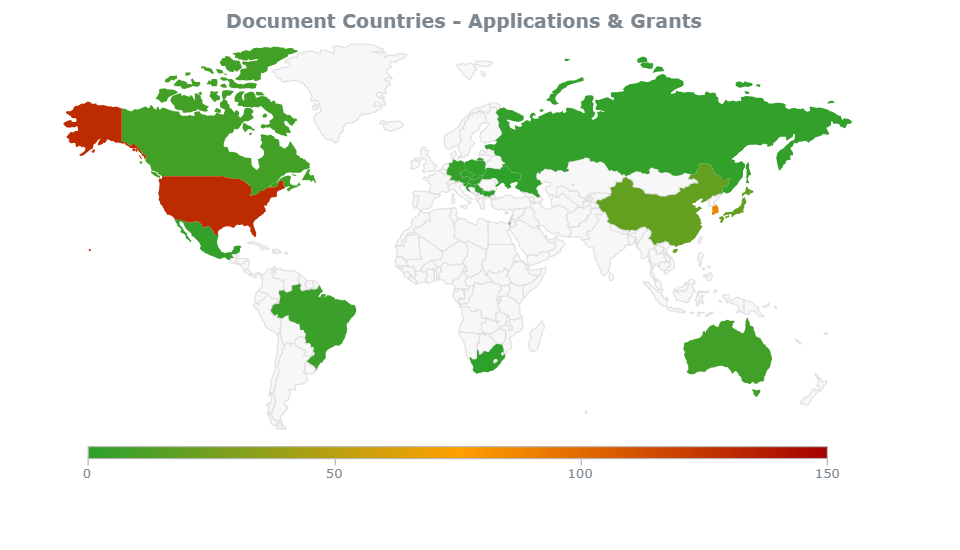Click the United States on the map

coord(211,201)
